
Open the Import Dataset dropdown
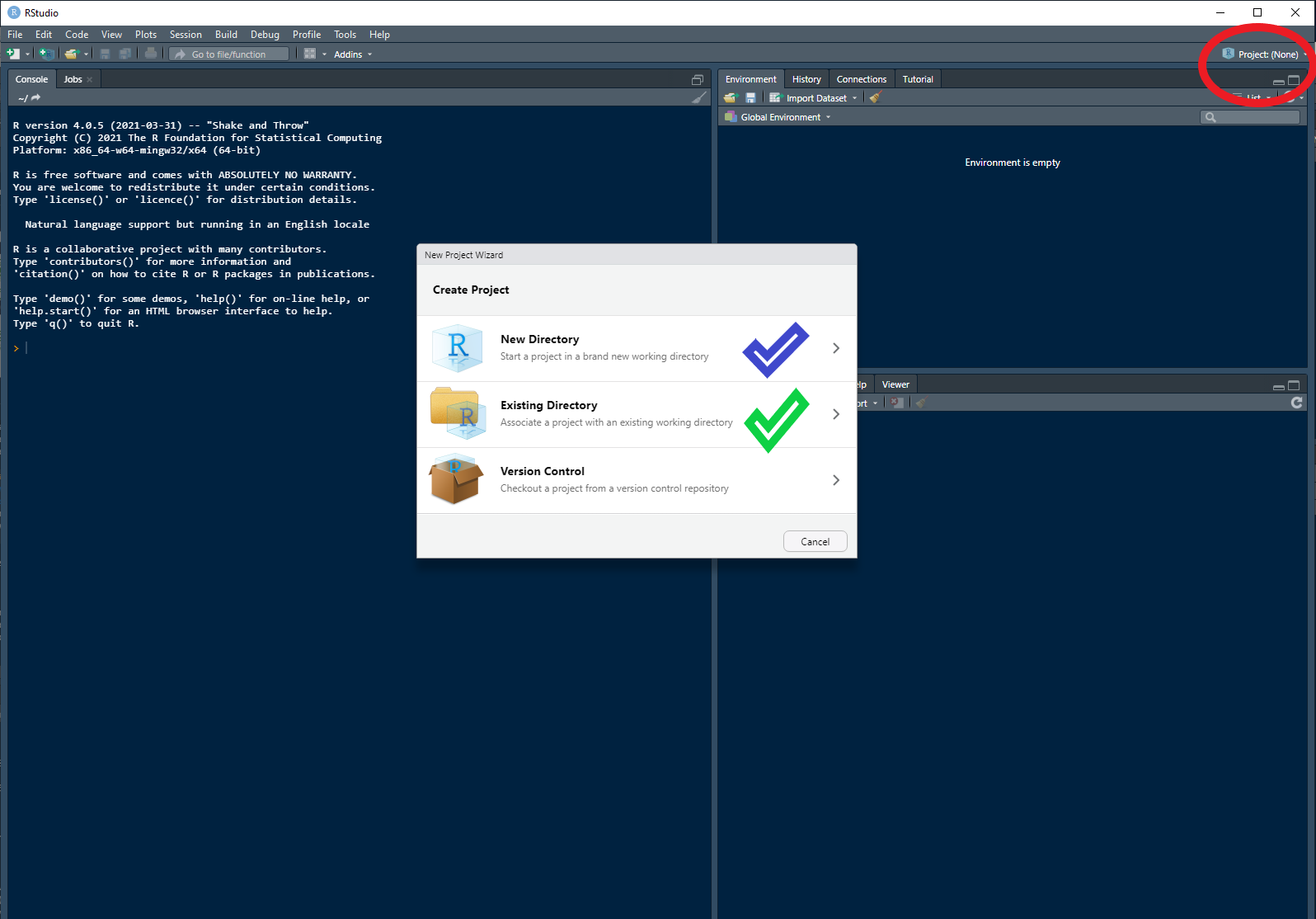point(813,98)
